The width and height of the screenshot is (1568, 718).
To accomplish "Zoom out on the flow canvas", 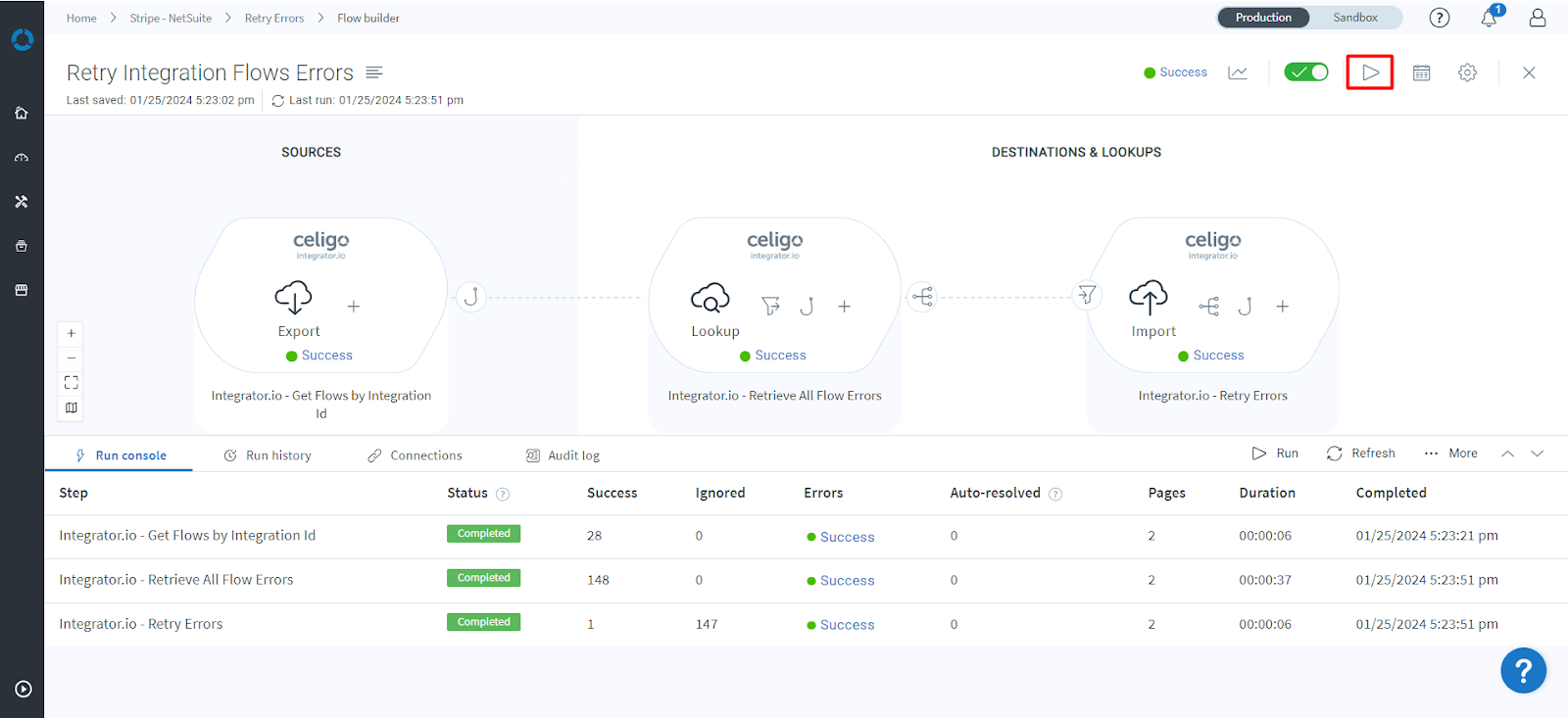I will pyautogui.click(x=72, y=358).
